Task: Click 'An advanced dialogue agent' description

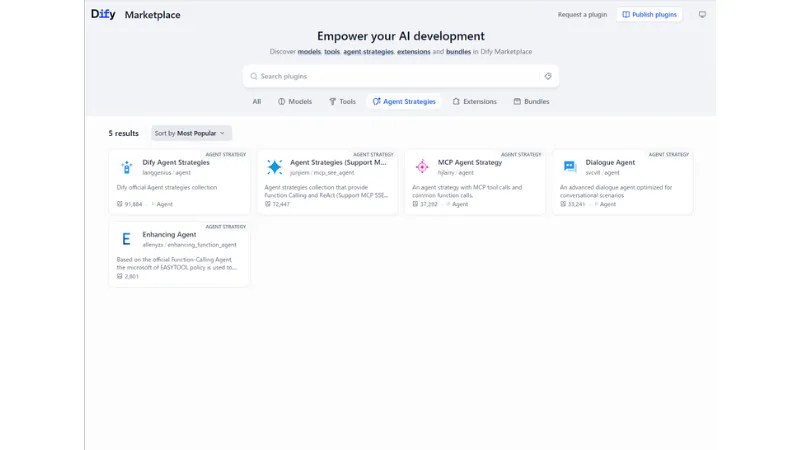Action: click(x=616, y=191)
